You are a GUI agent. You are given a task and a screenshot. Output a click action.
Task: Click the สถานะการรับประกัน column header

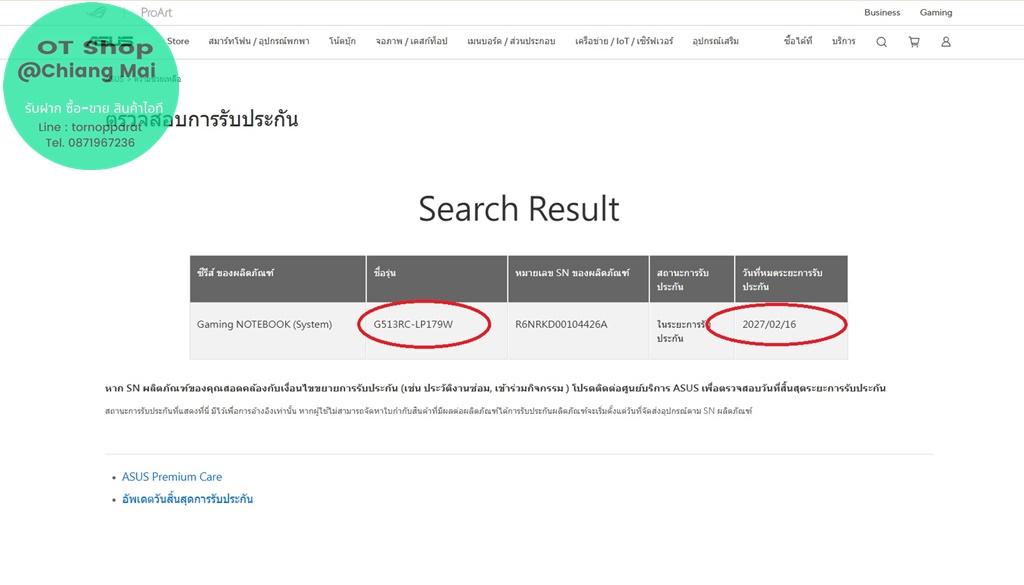click(692, 279)
